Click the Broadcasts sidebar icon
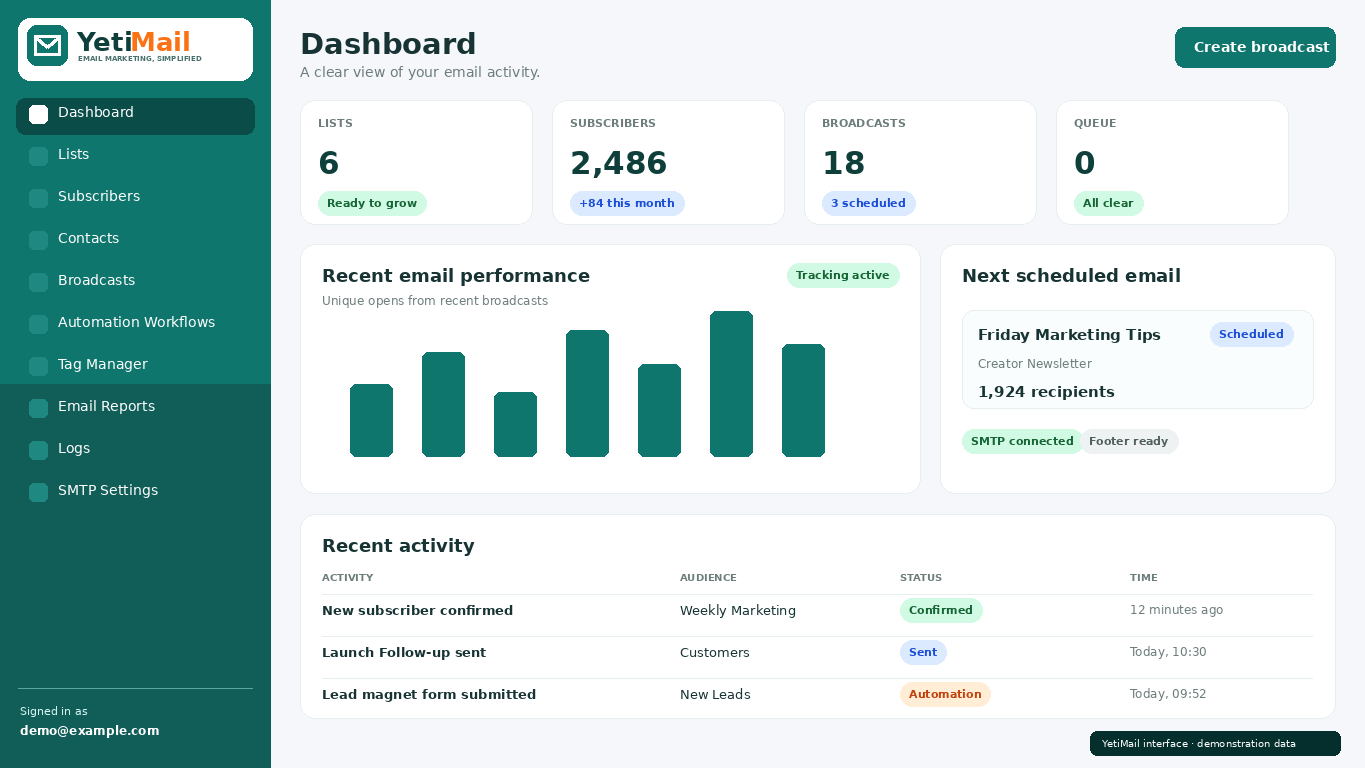 point(38,283)
